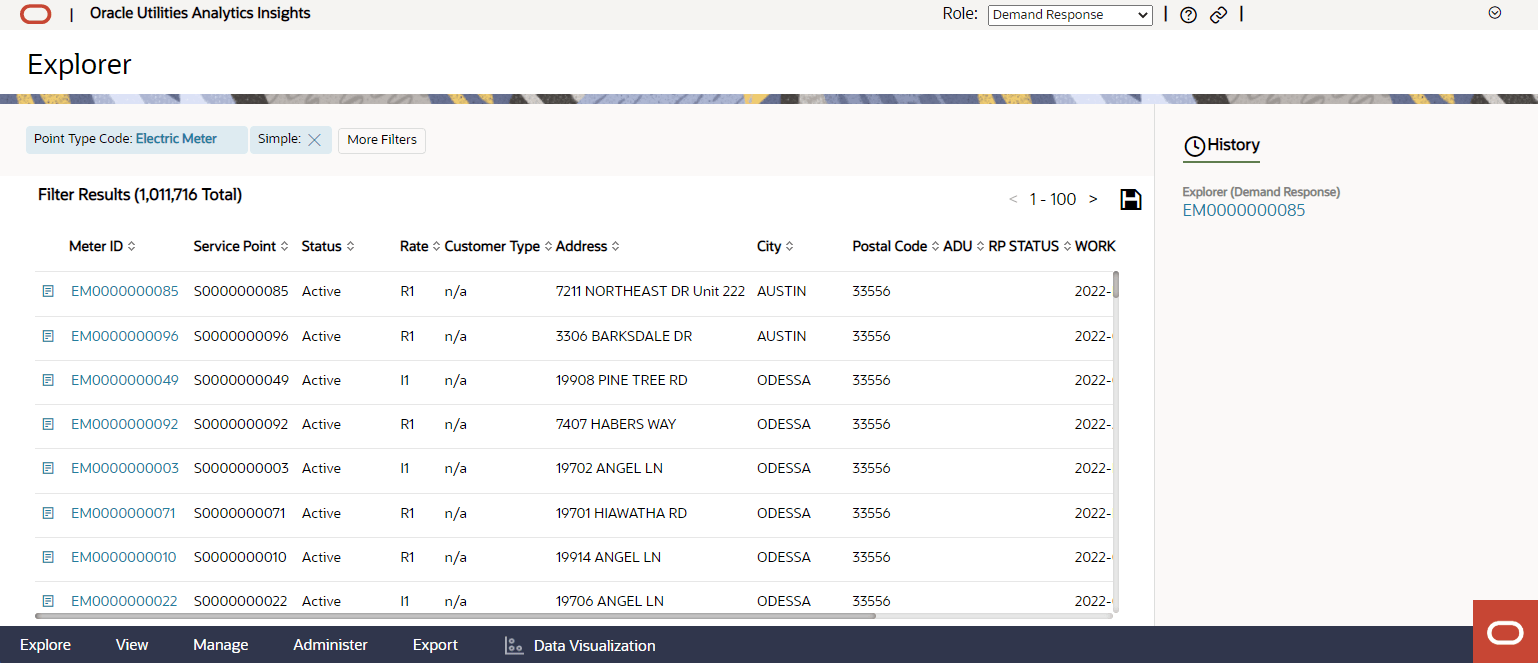This screenshot has height=663, width=1538.
Task: Open details icon for row EM0000000049
Action: [47, 380]
